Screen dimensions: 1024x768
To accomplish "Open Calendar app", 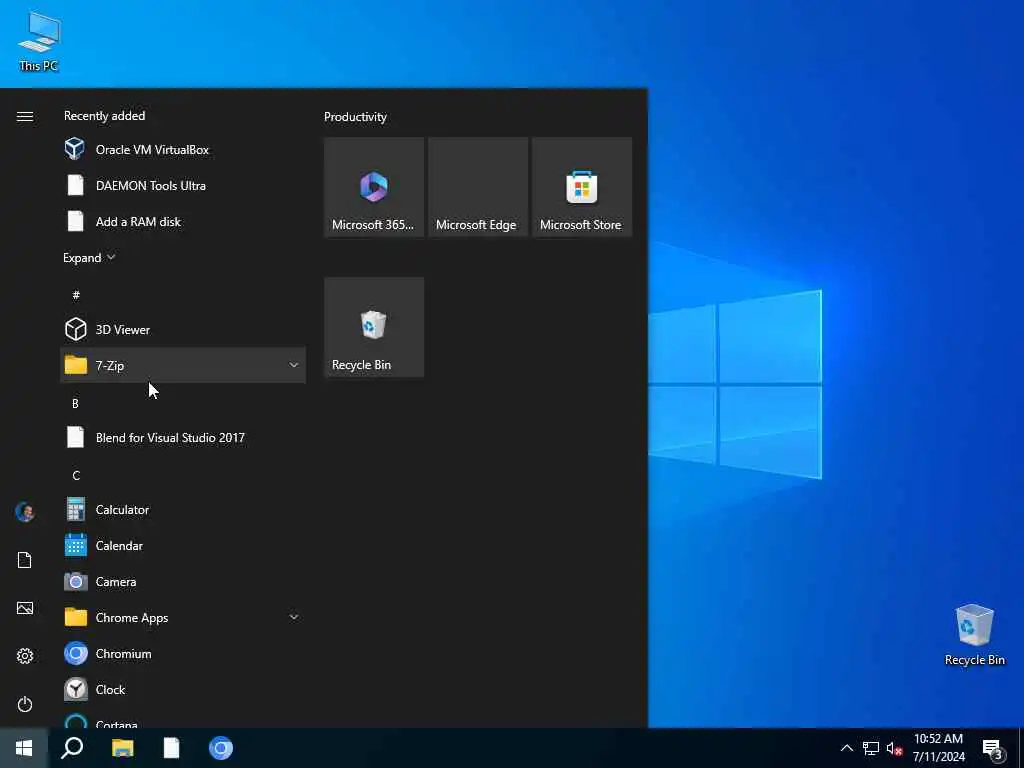I will coord(183,545).
